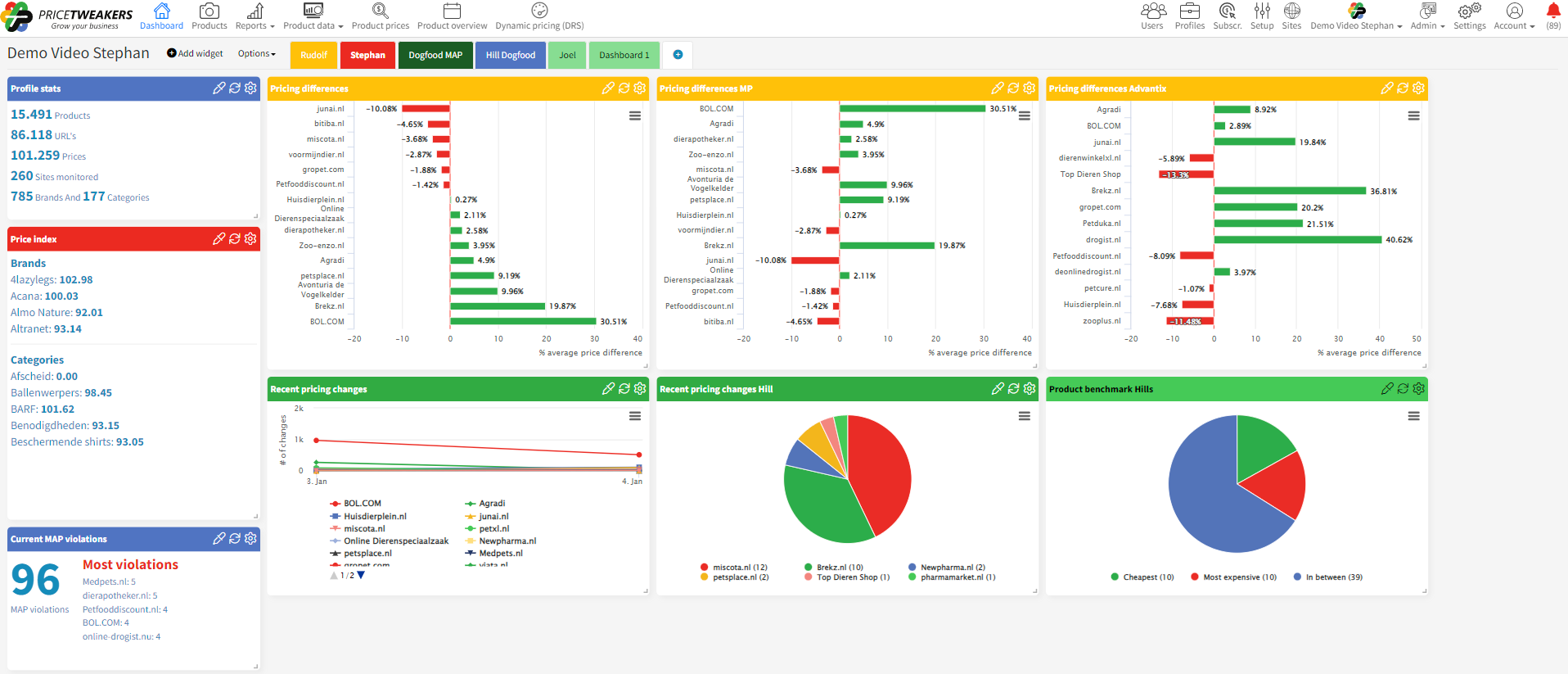Viewport: 1568px width, 674px height.
Task: Edit the Pricing differences widget
Action: (608, 88)
